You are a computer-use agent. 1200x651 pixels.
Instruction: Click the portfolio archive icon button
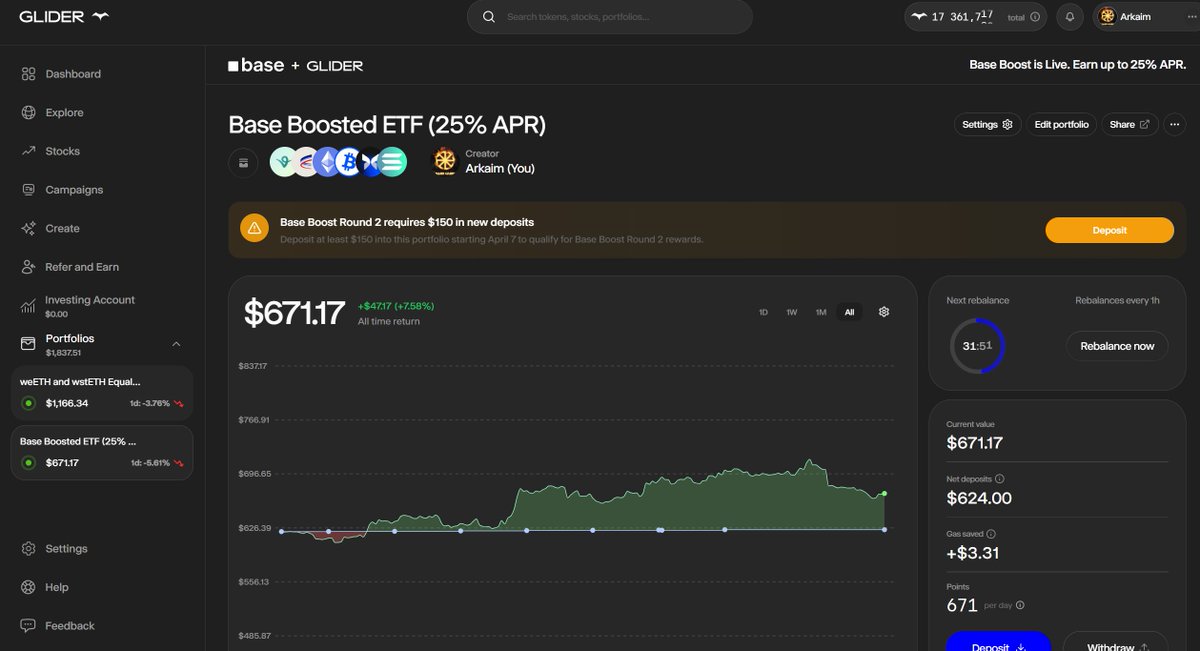[x=243, y=162]
